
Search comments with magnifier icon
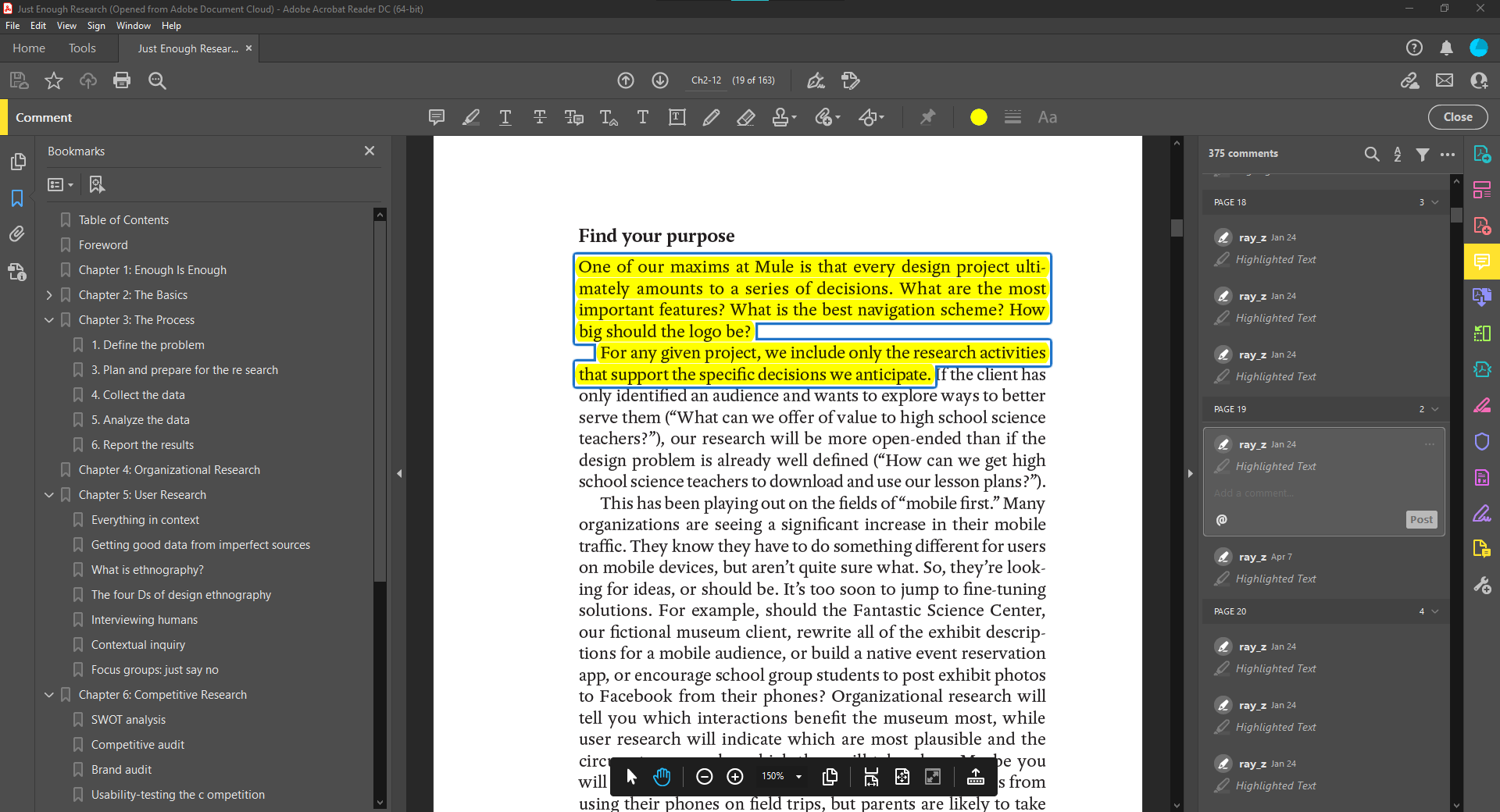pos(1372,154)
